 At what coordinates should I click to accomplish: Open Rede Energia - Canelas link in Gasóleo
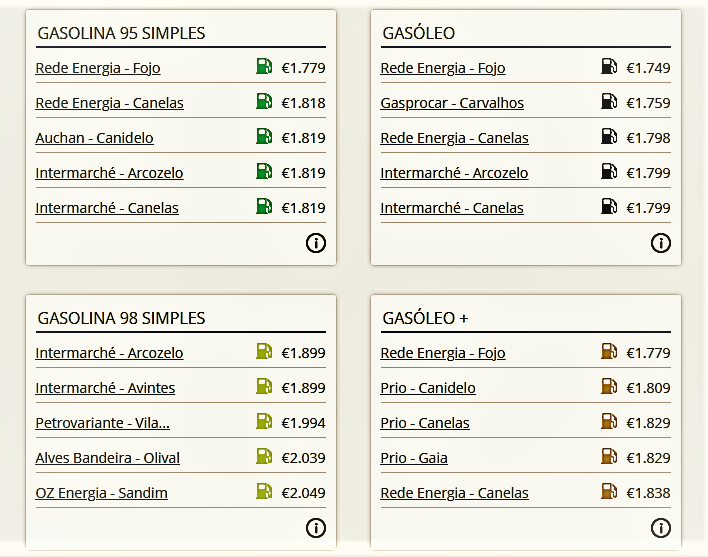point(454,138)
